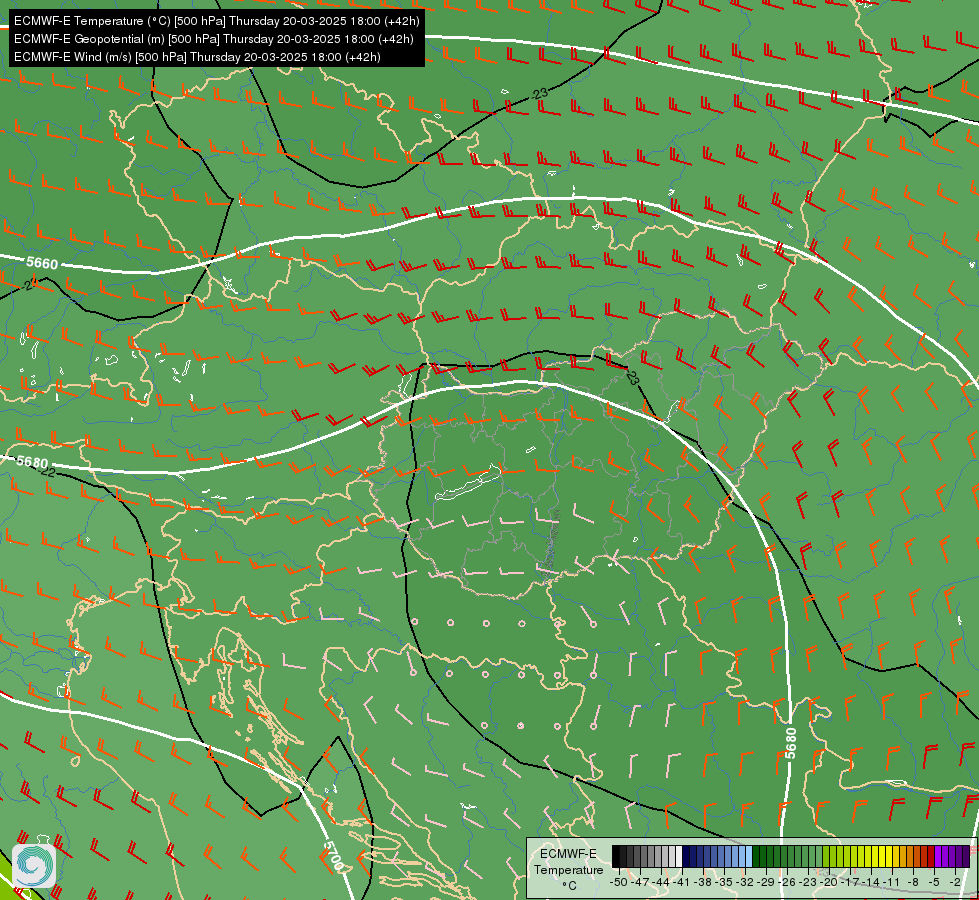Click the -2 legend tick label
Image resolution: width=979 pixels, height=900 pixels.
click(955, 882)
